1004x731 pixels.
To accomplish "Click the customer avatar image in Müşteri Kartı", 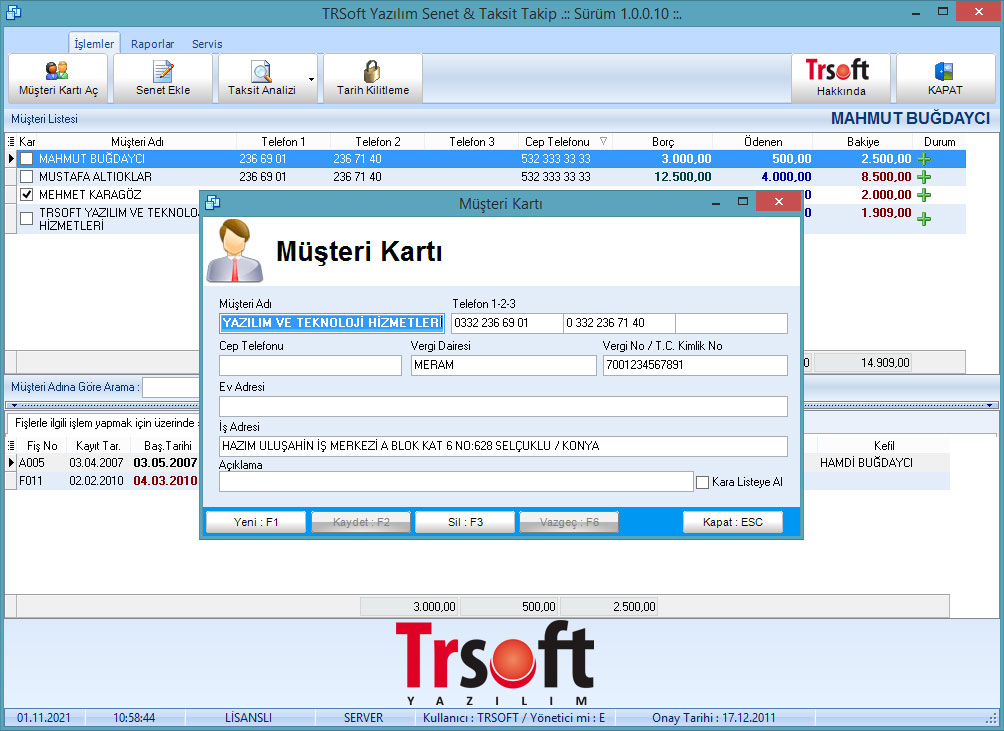I will tap(235, 250).
